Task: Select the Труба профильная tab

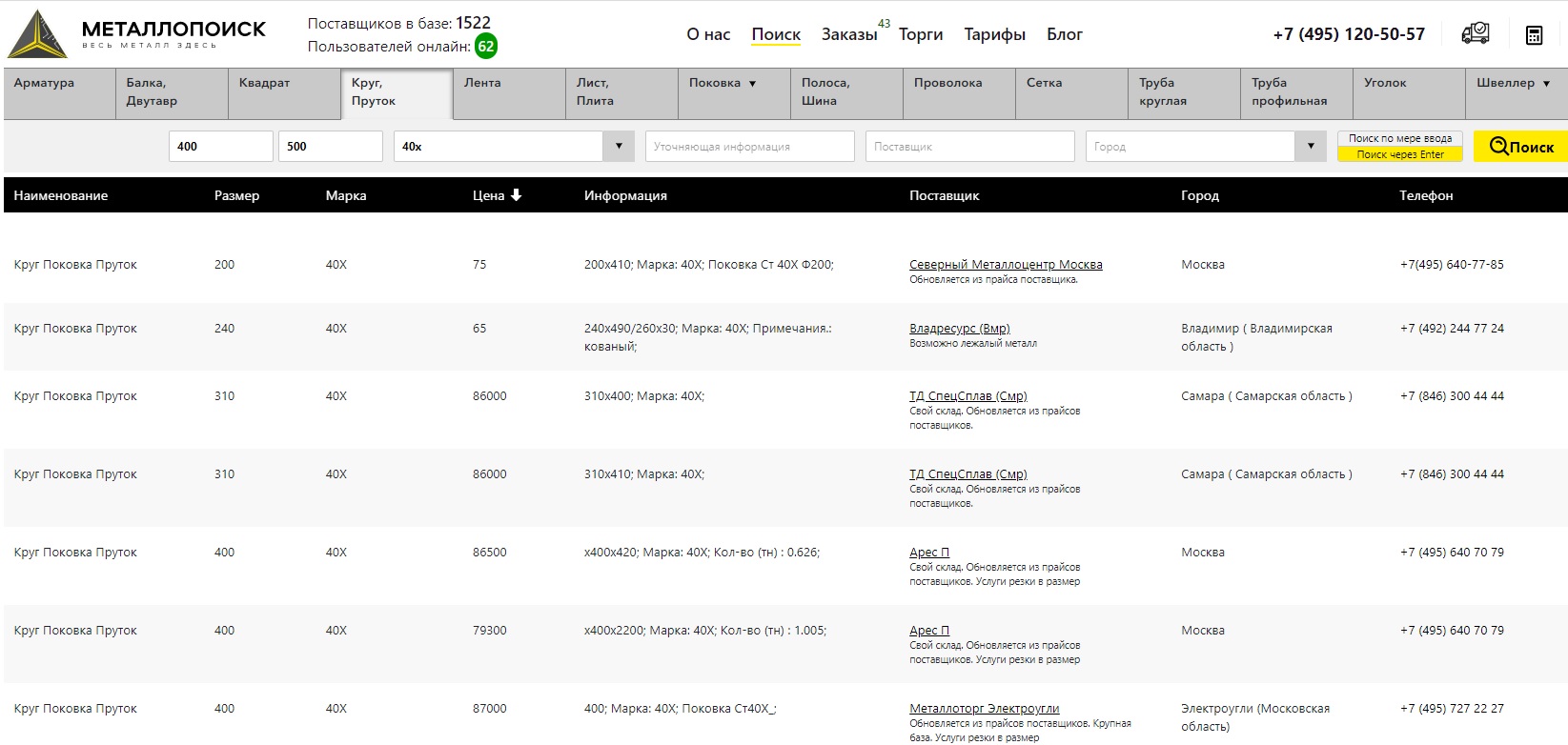Action: [1289, 91]
